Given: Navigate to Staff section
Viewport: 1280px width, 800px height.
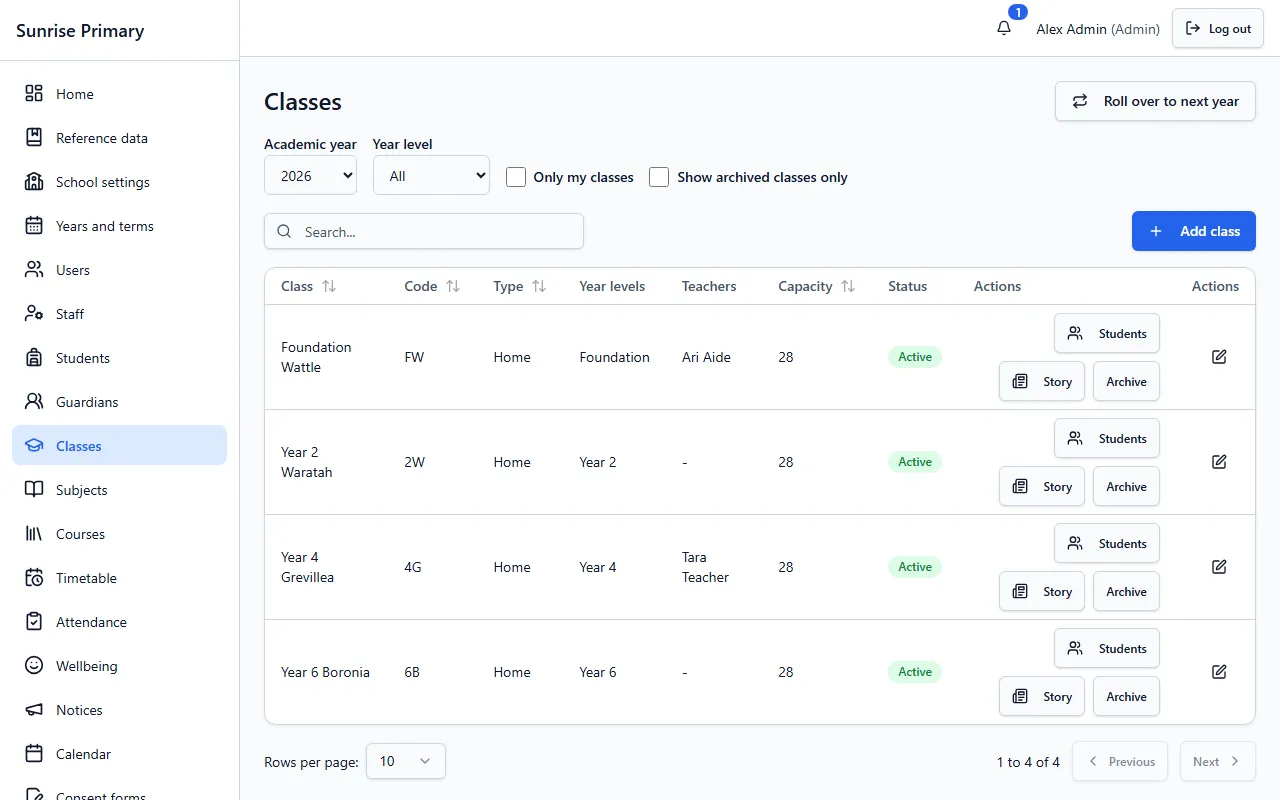Looking at the screenshot, I should 120,314.
